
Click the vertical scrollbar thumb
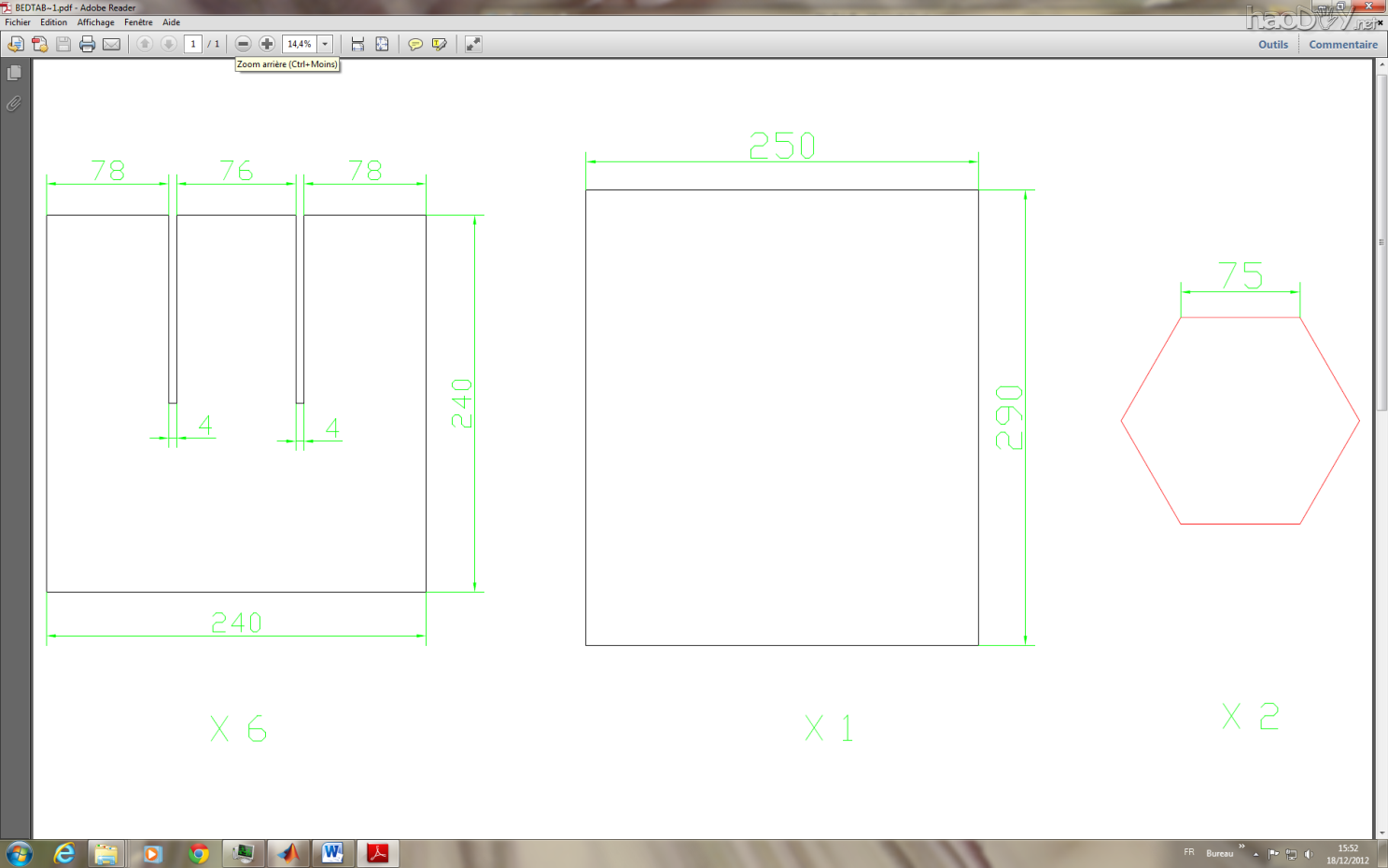point(1381,243)
